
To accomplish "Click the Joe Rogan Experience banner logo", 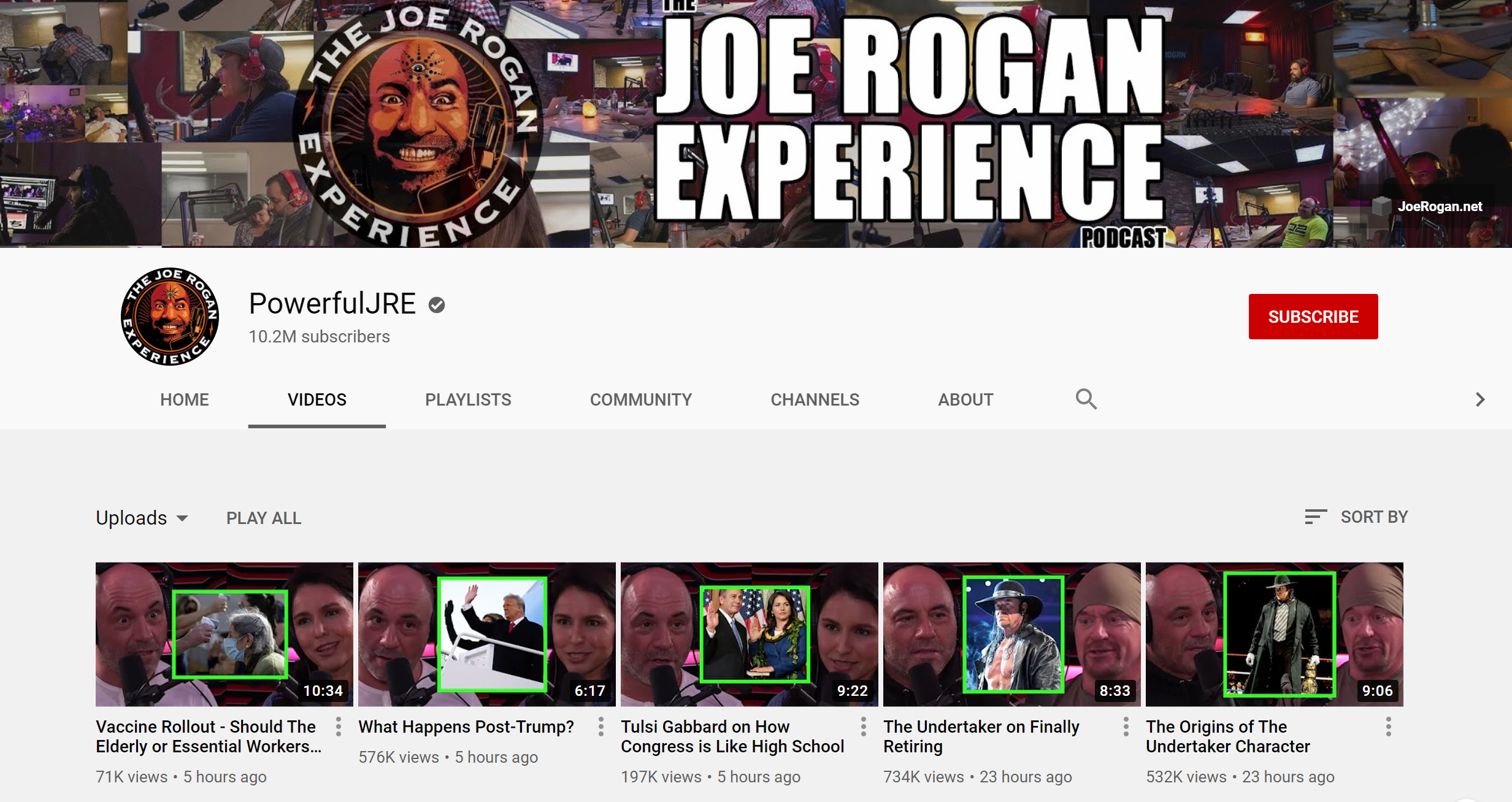I will (418, 124).
